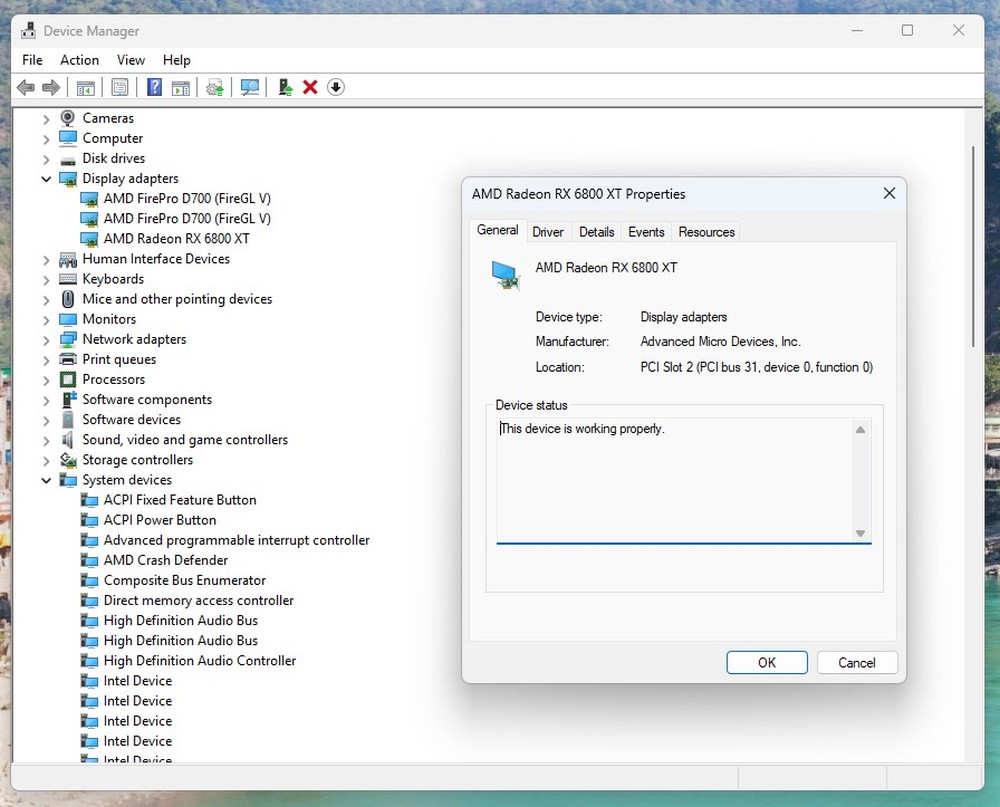Viewport: 1000px width, 807px height.
Task: Click the Network adapters icon
Action: tap(68, 339)
